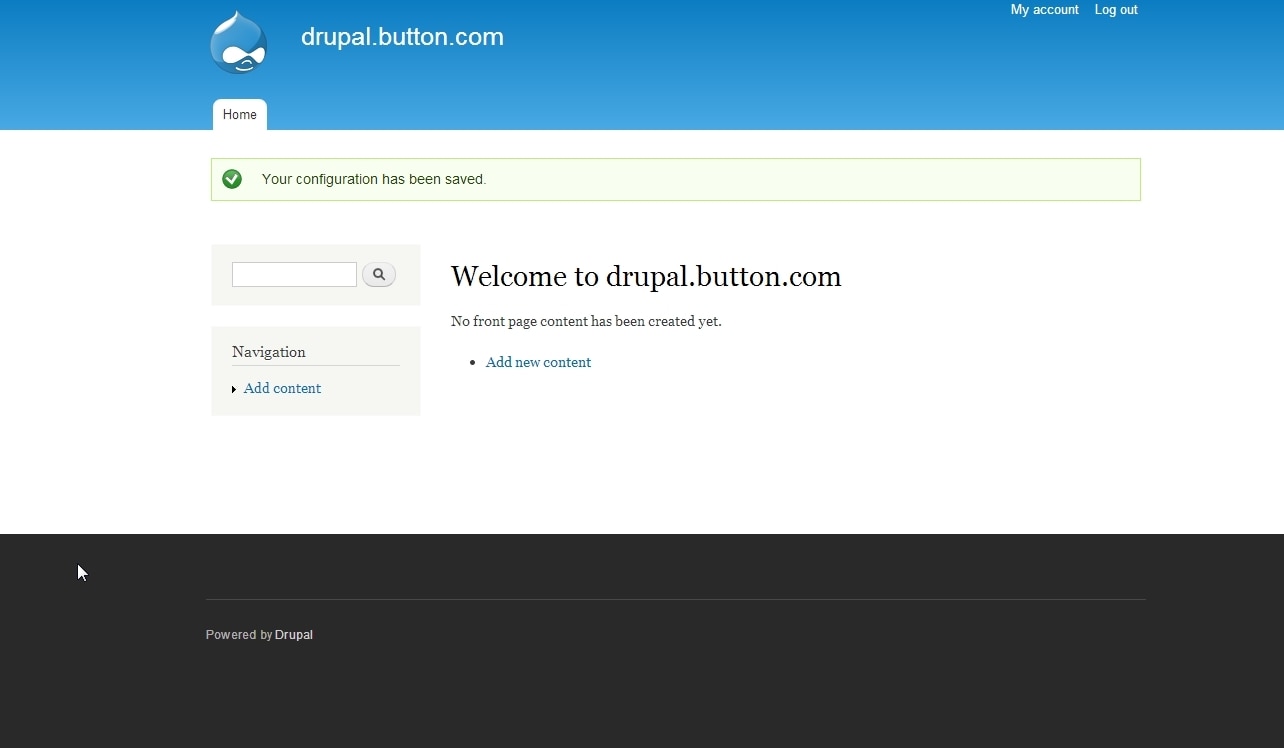1284x748 pixels.
Task: Click 'No front page content' text
Action: pyautogui.click(x=586, y=321)
